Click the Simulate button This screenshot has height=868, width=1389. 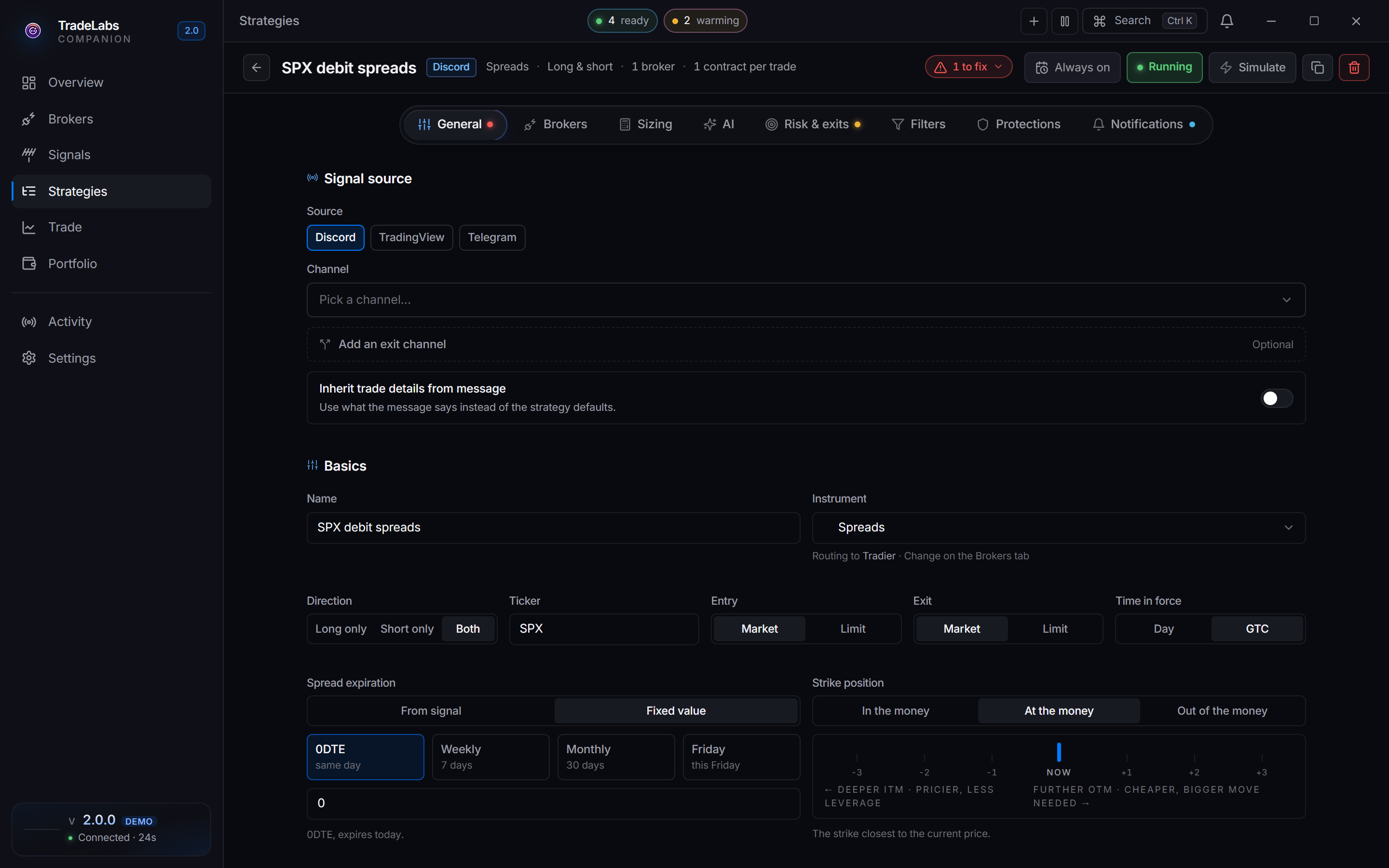pos(1252,67)
